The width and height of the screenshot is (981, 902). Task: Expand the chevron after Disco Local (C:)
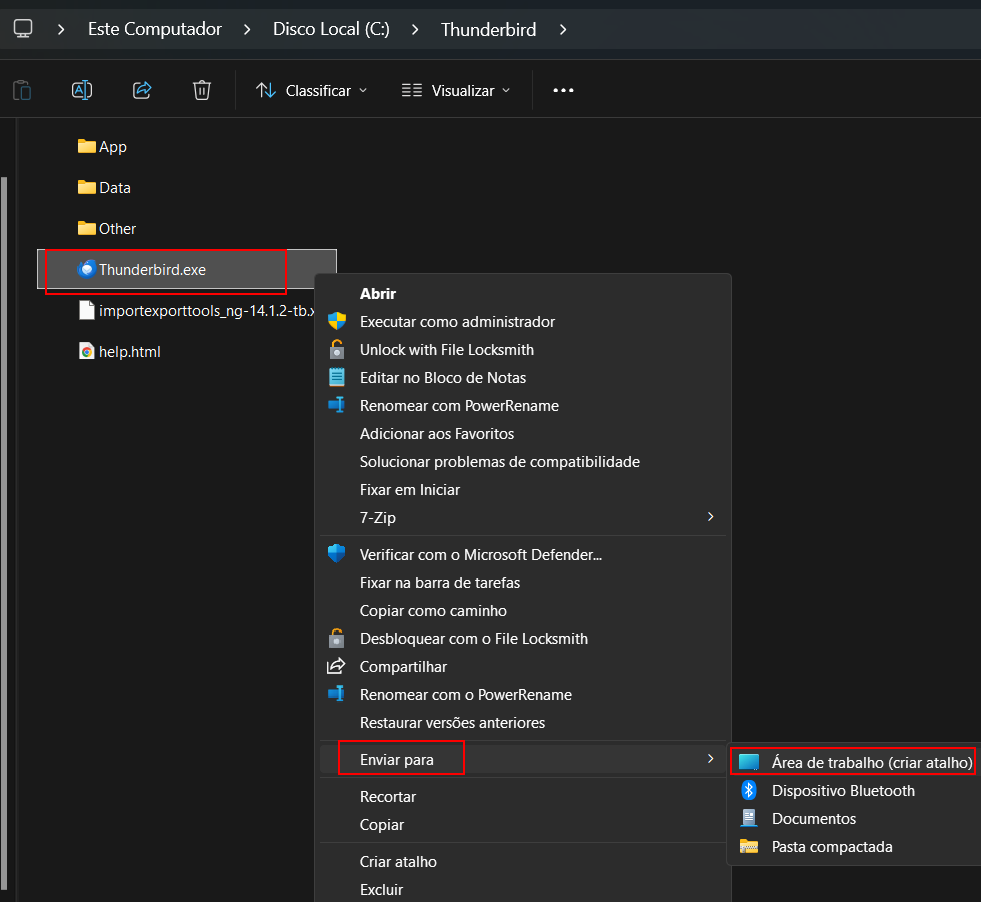(x=415, y=29)
